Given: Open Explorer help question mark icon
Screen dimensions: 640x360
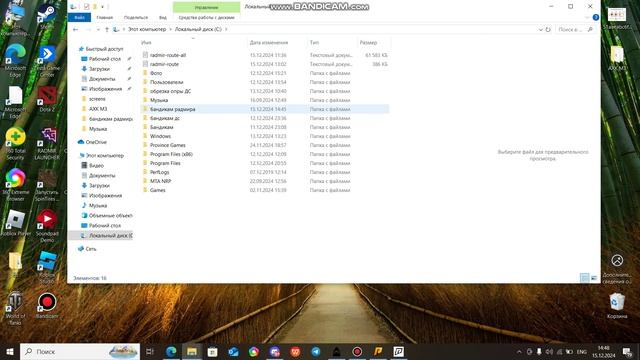Looking at the screenshot, I should coord(596,18).
